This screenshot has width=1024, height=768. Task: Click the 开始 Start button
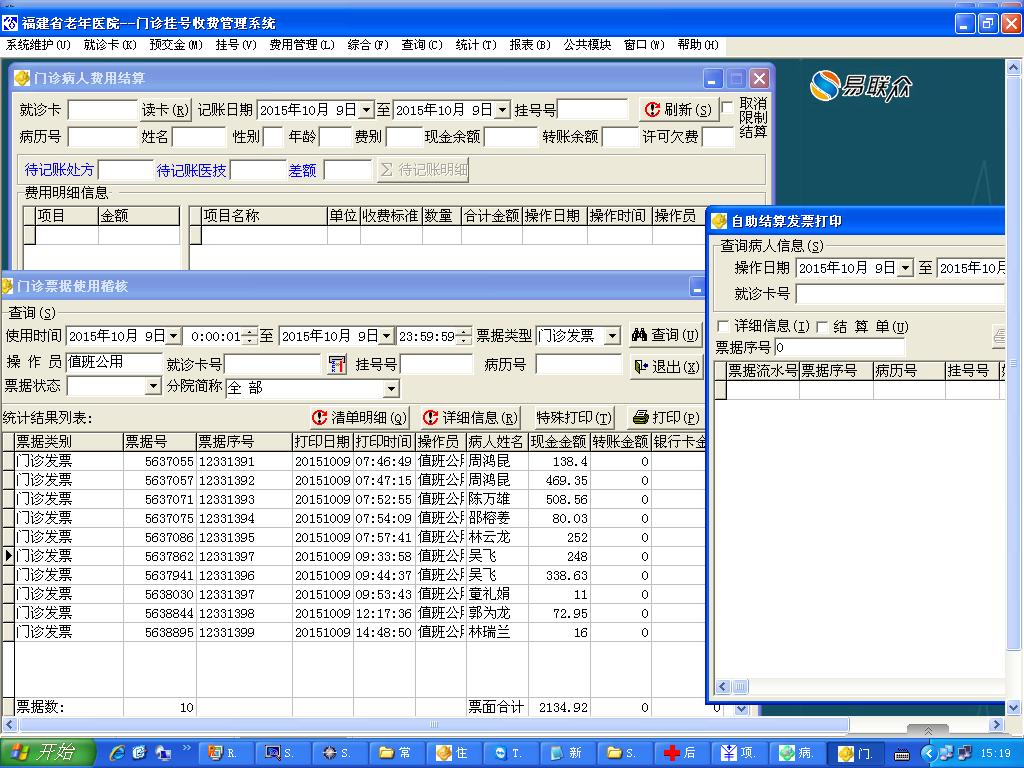[46, 753]
